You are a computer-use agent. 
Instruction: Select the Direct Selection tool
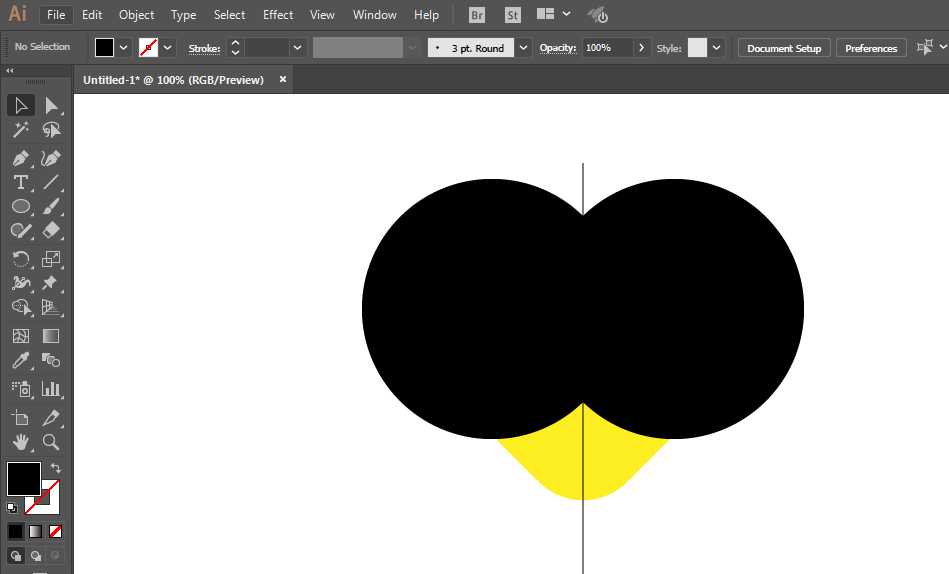click(51, 105)
